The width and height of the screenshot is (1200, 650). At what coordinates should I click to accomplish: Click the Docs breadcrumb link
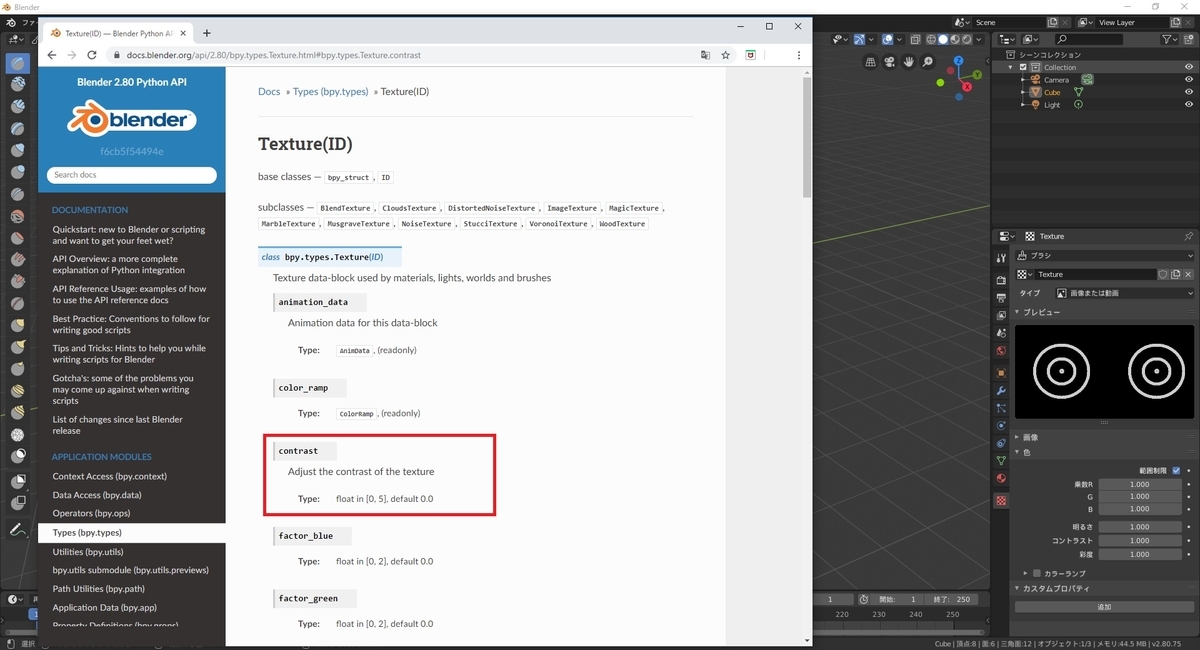(x=269, y=91)
